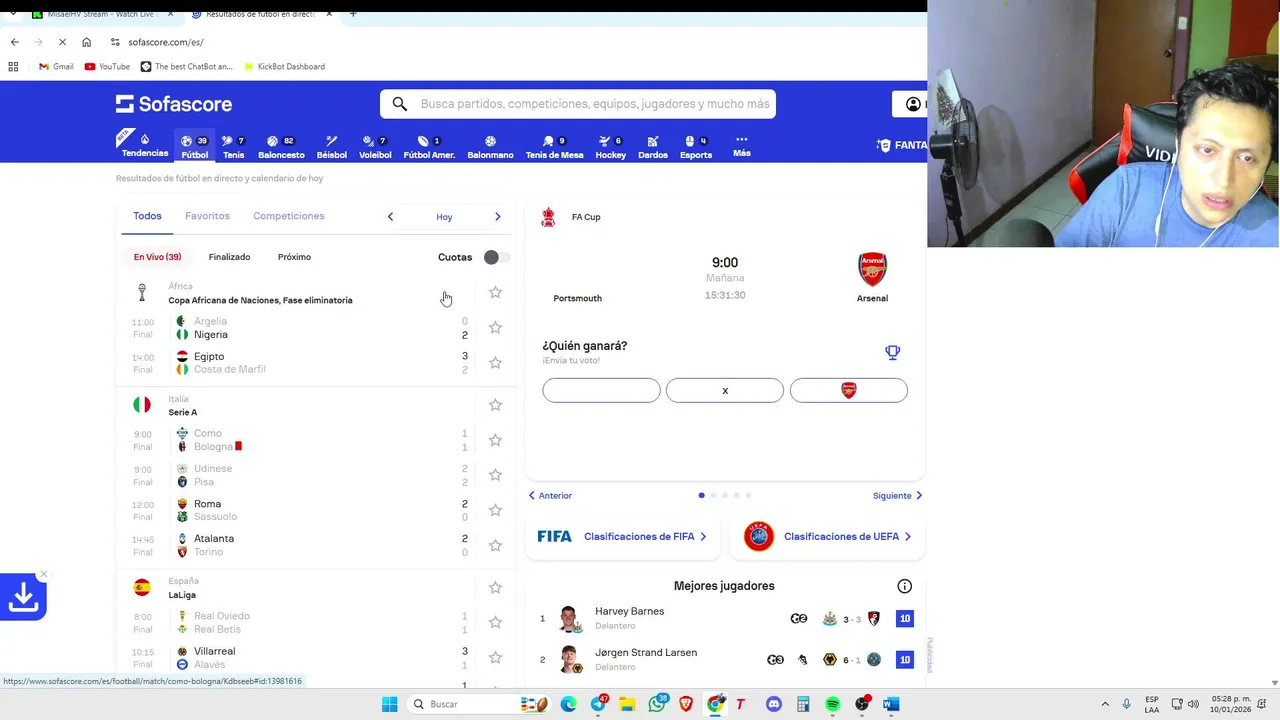This screenshot has height=720, width=1280.
Task: Vote X for a draw
Action: [725, 390]
